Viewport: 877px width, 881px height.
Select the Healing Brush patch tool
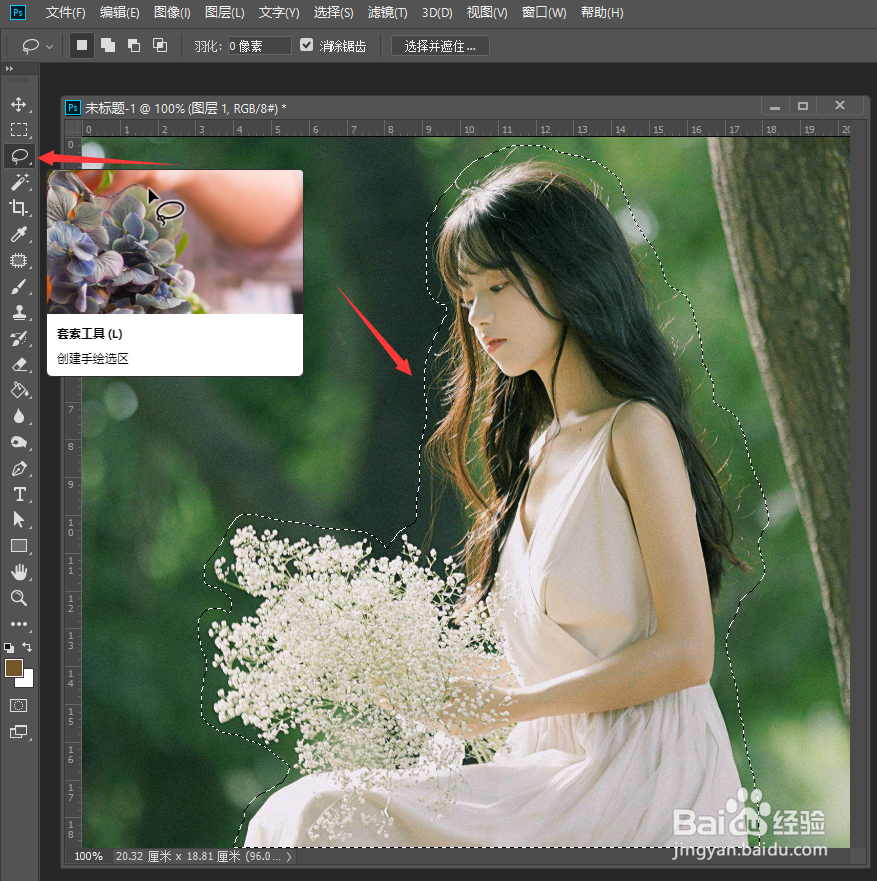point(19,260)
